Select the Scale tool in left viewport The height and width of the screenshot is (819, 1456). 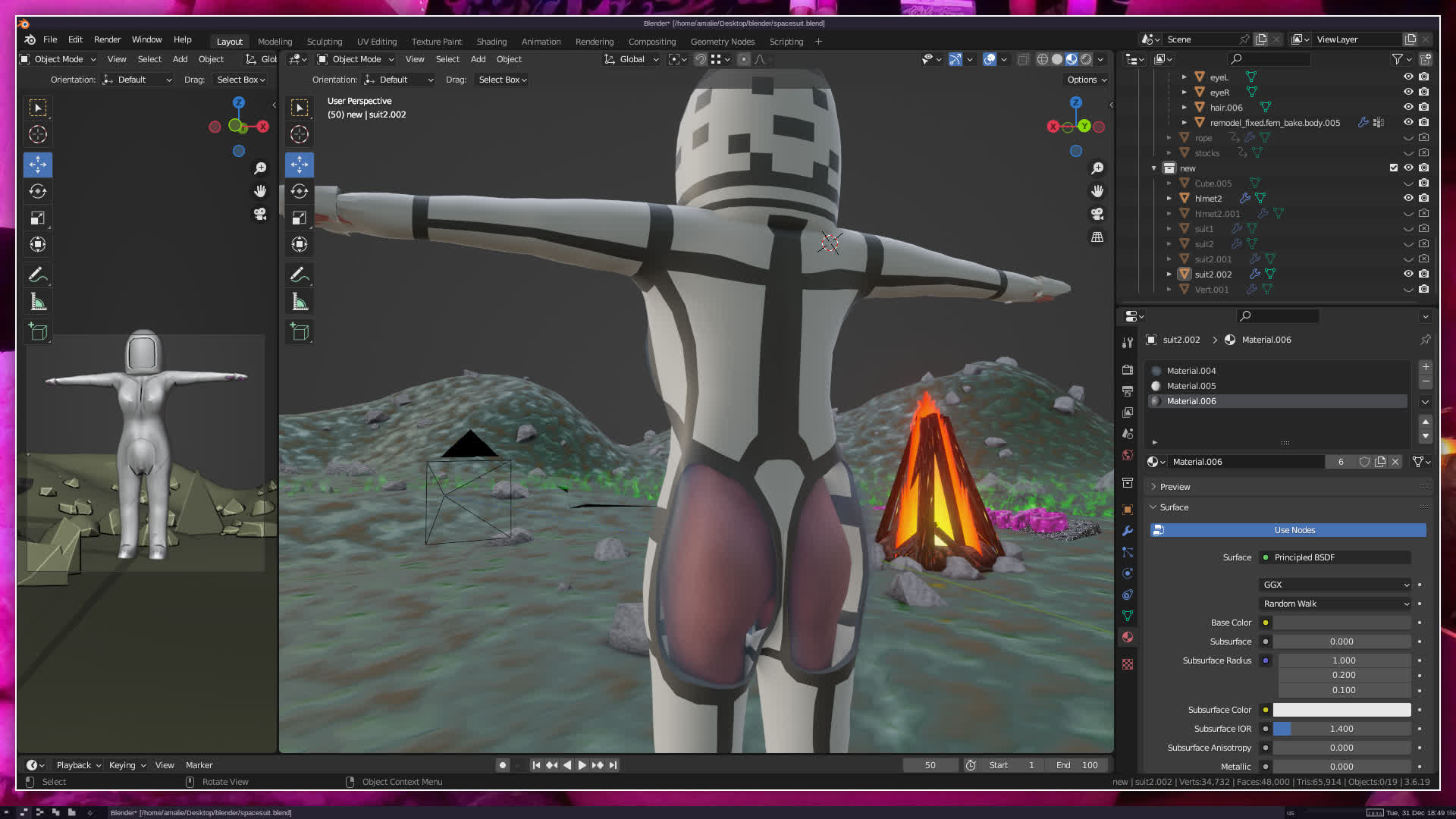(37, 218)
